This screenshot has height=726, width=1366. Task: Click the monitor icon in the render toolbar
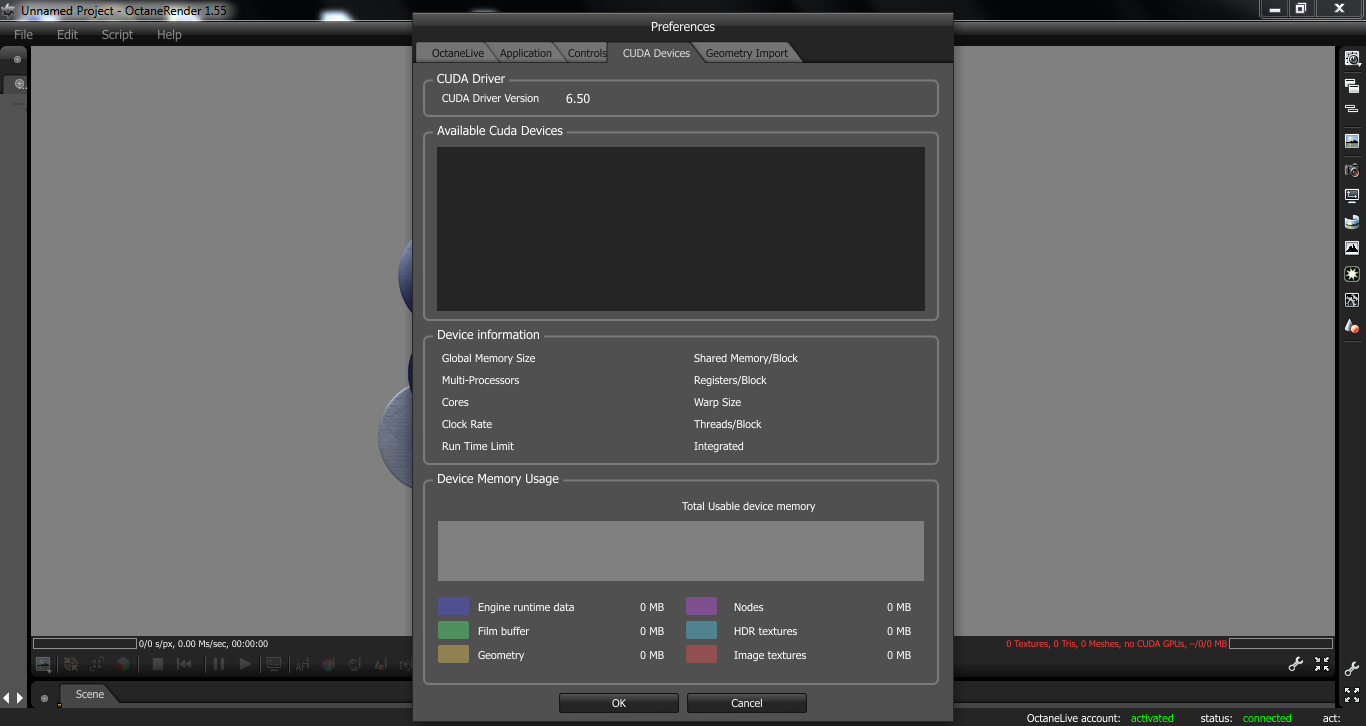pos(273,664)
